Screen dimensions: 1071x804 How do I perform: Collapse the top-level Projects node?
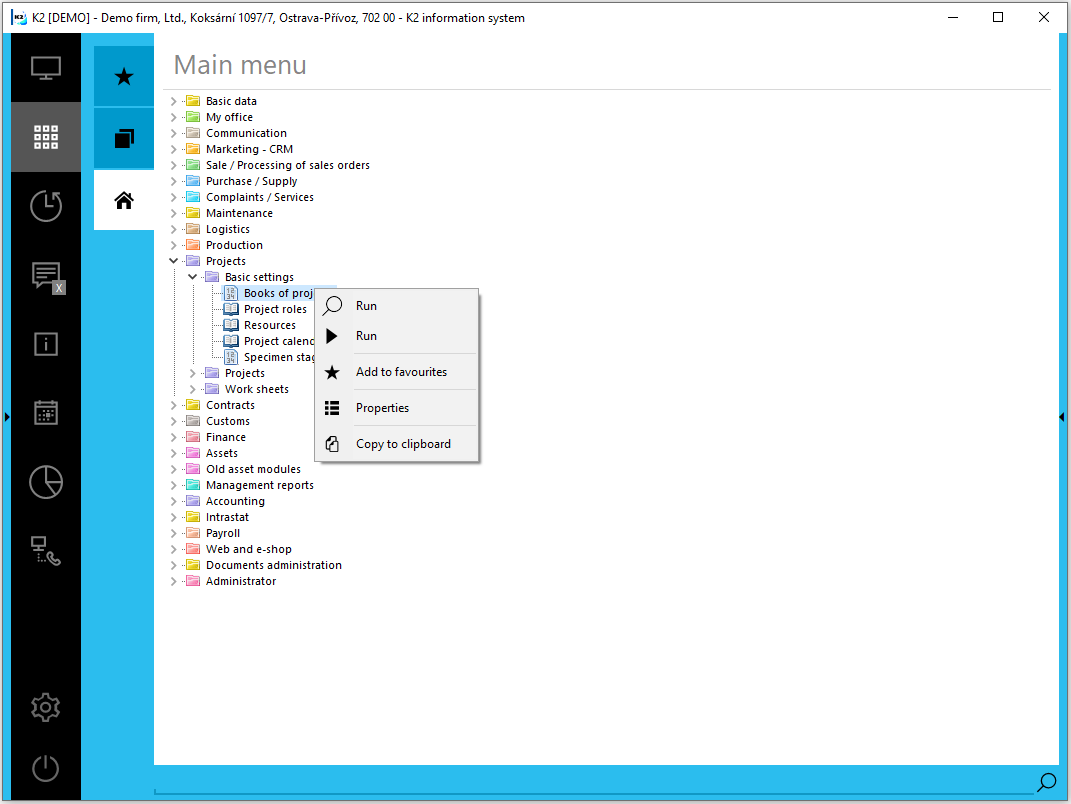173,261
